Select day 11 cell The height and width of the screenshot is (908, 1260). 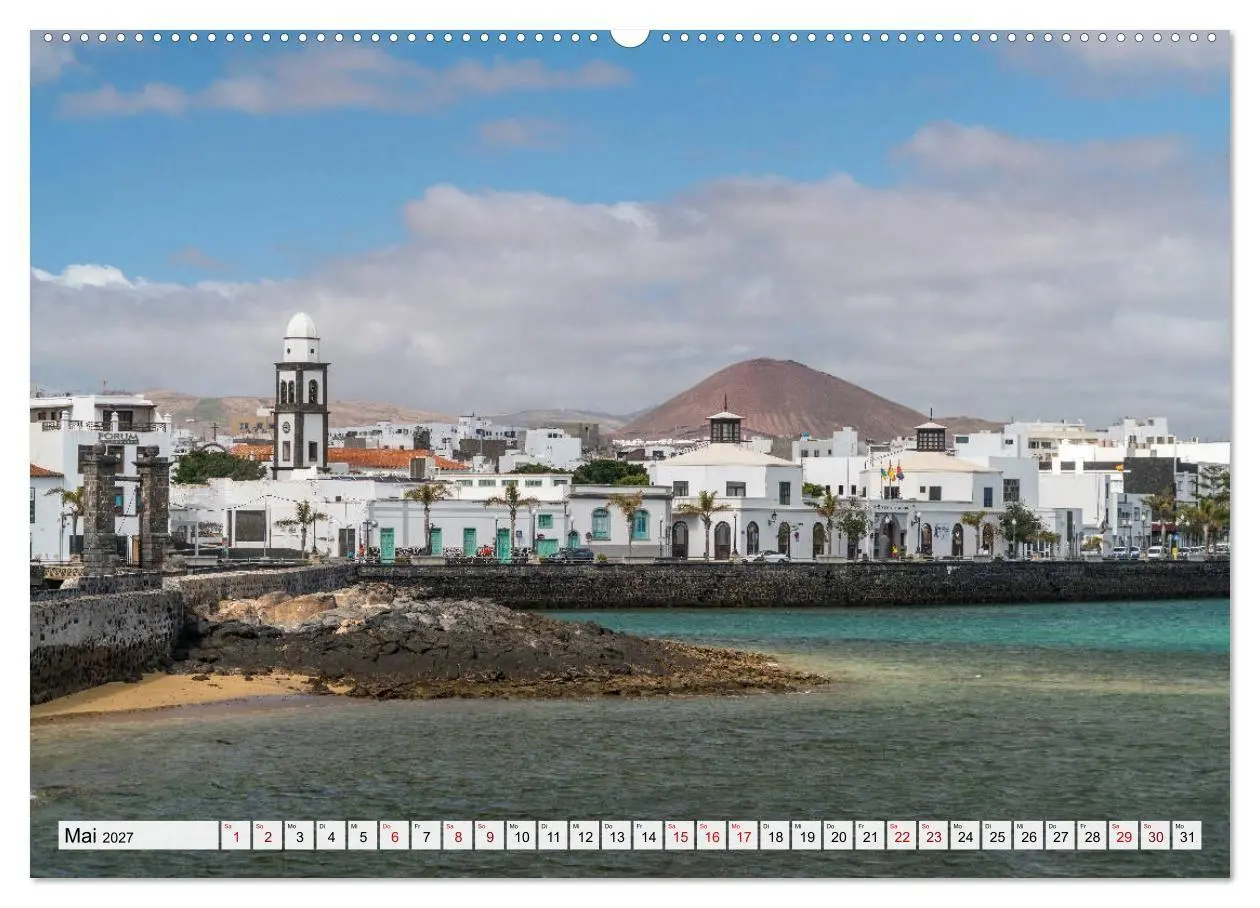coord(552,836)
